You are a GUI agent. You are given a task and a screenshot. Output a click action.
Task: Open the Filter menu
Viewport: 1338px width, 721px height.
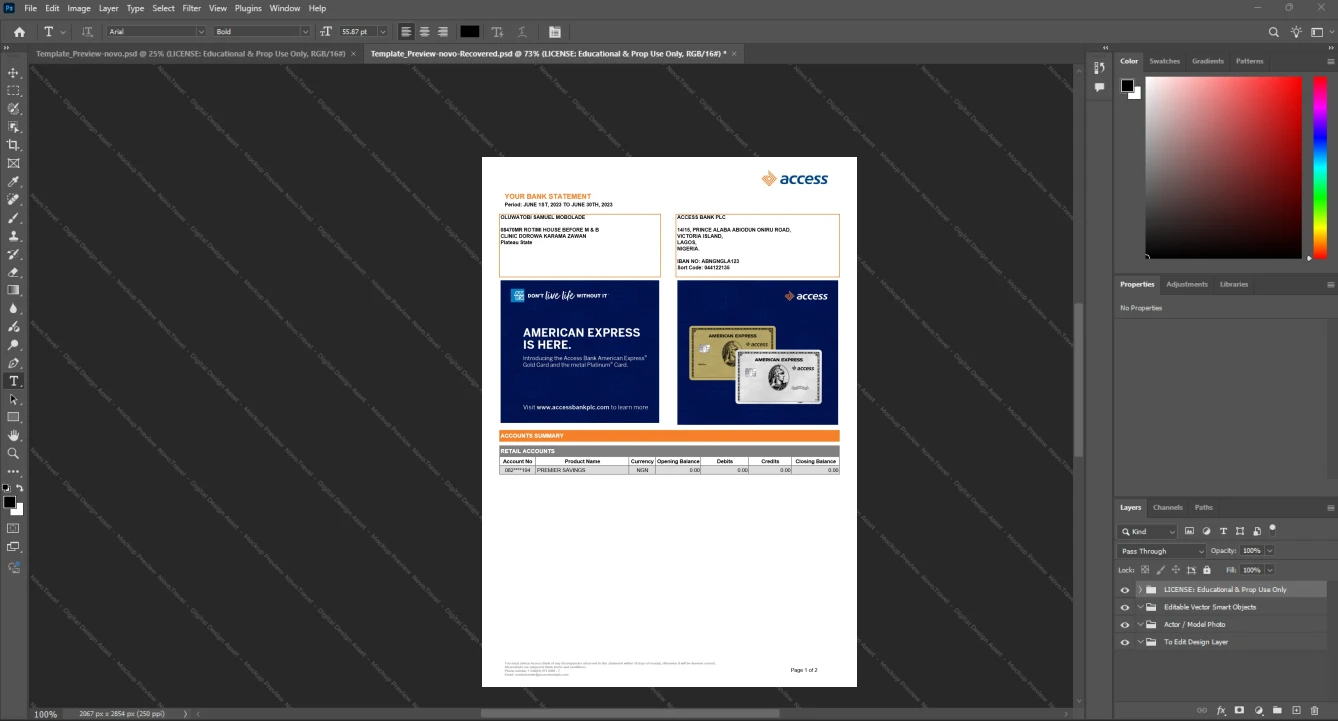coord(191,8)
